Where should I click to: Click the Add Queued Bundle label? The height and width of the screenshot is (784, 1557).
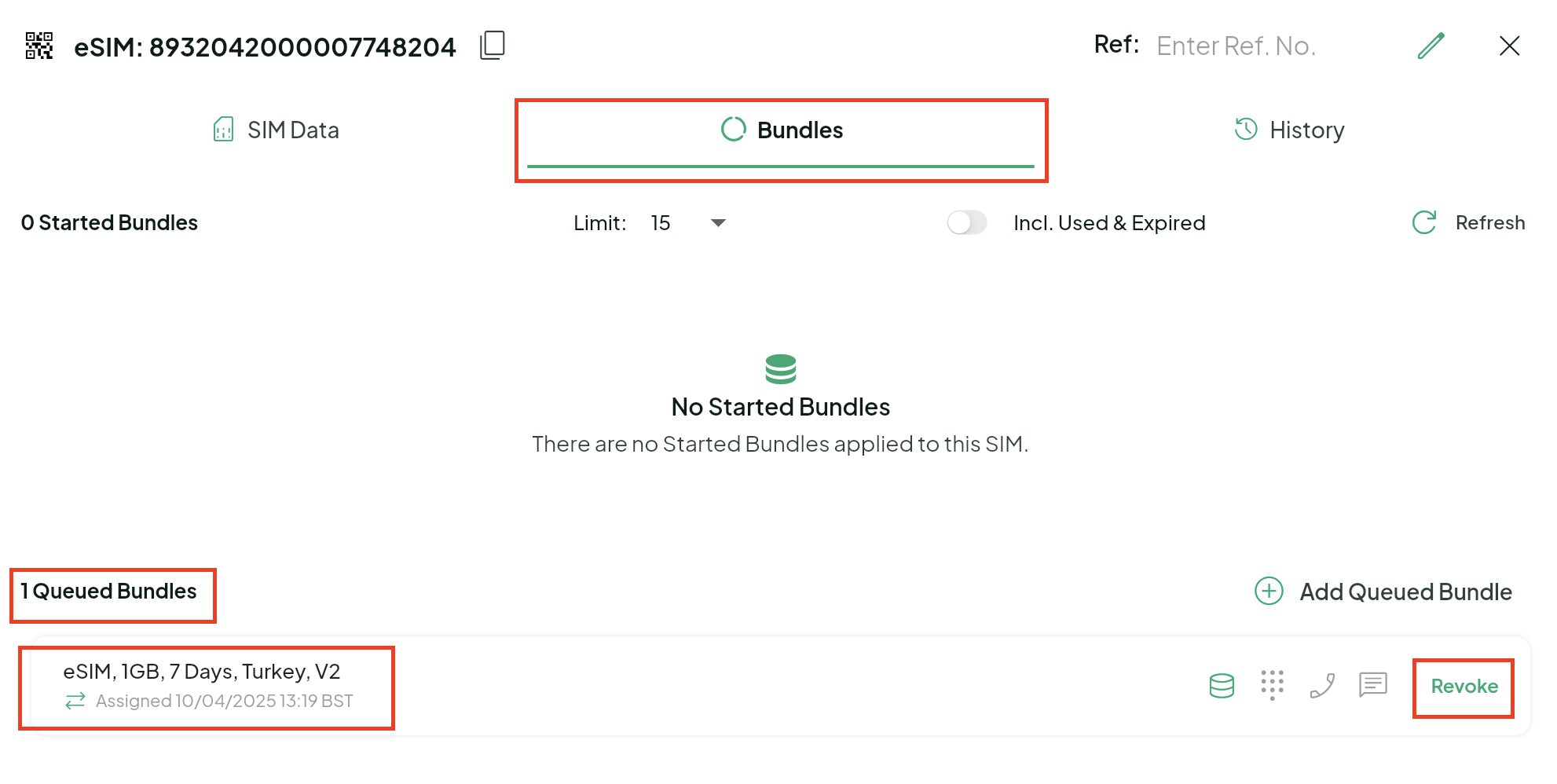click(1405, 592)
